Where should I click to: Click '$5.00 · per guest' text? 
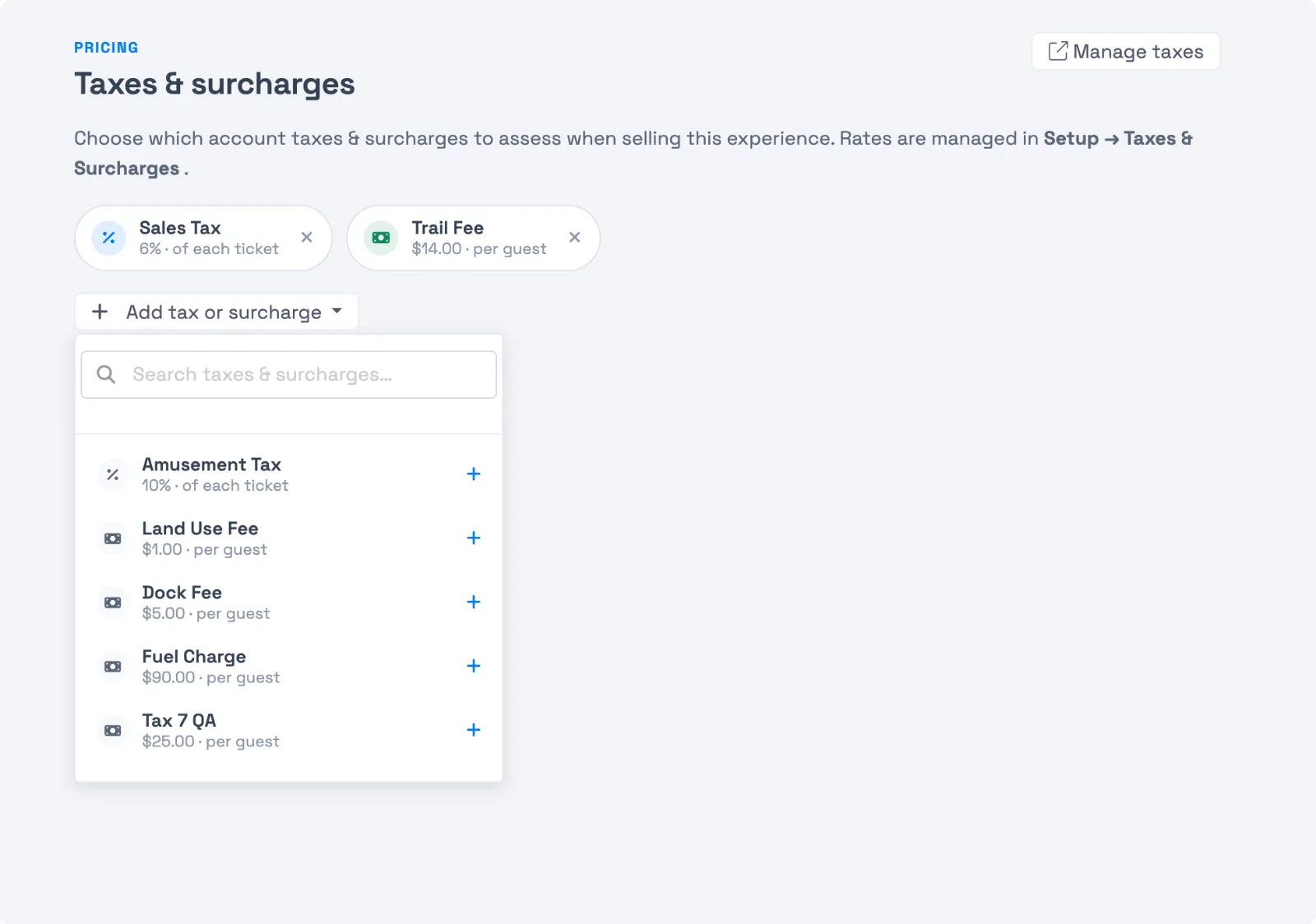tap(206, 614)
